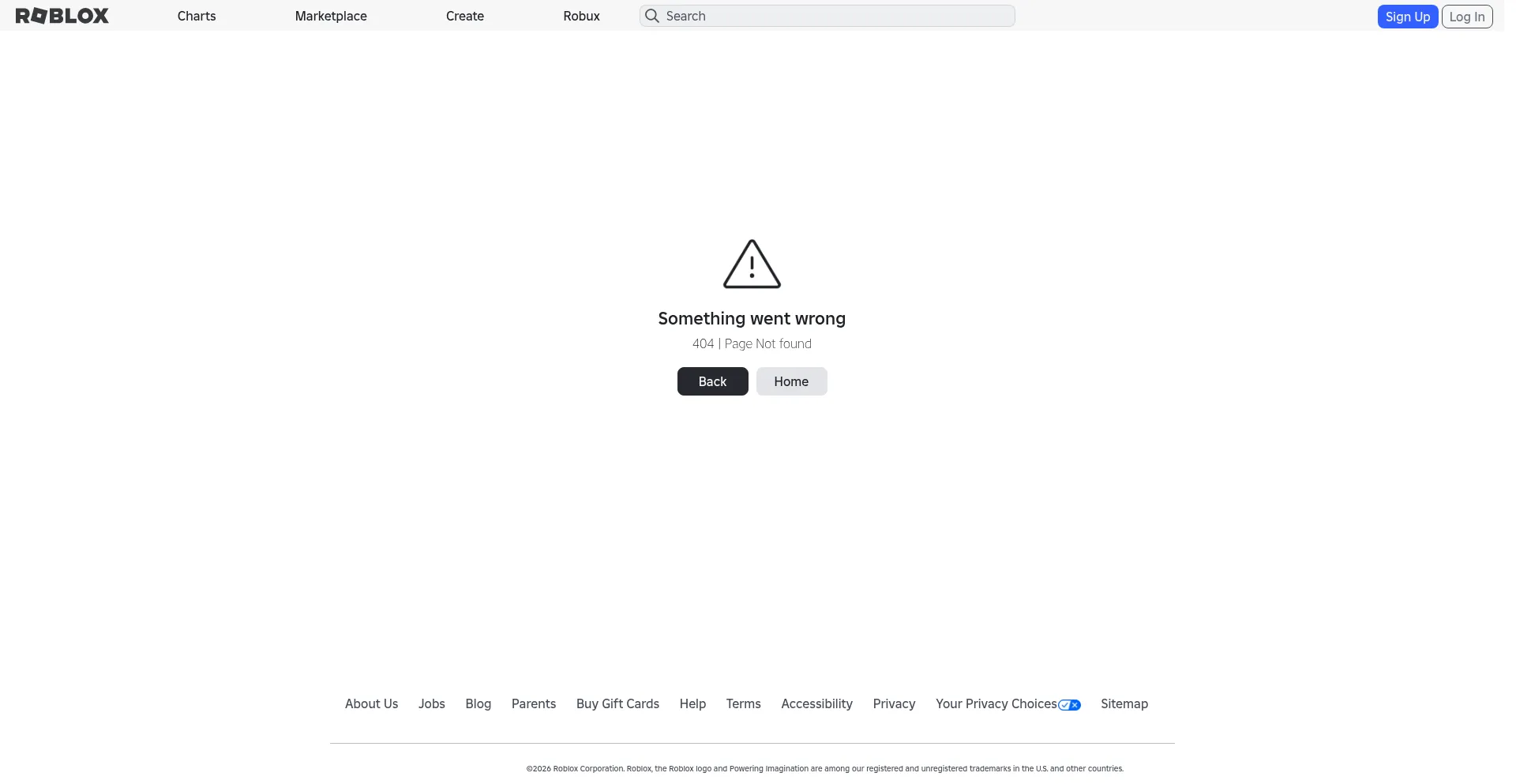Open the Accessibility footer link
The width and height of the screenshot is (1516, 784).
[x=816, y=703]
